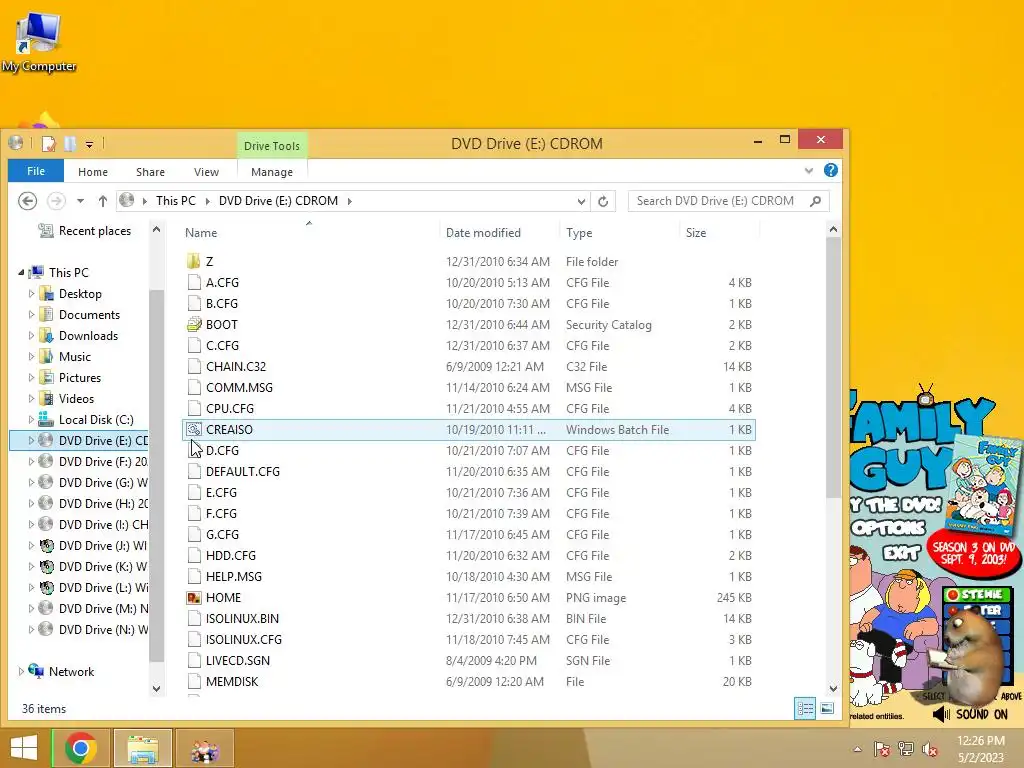Toggle SOUND ON in Family Guy window
Viewport: 1024px width, 768px height.
[970, 714]
